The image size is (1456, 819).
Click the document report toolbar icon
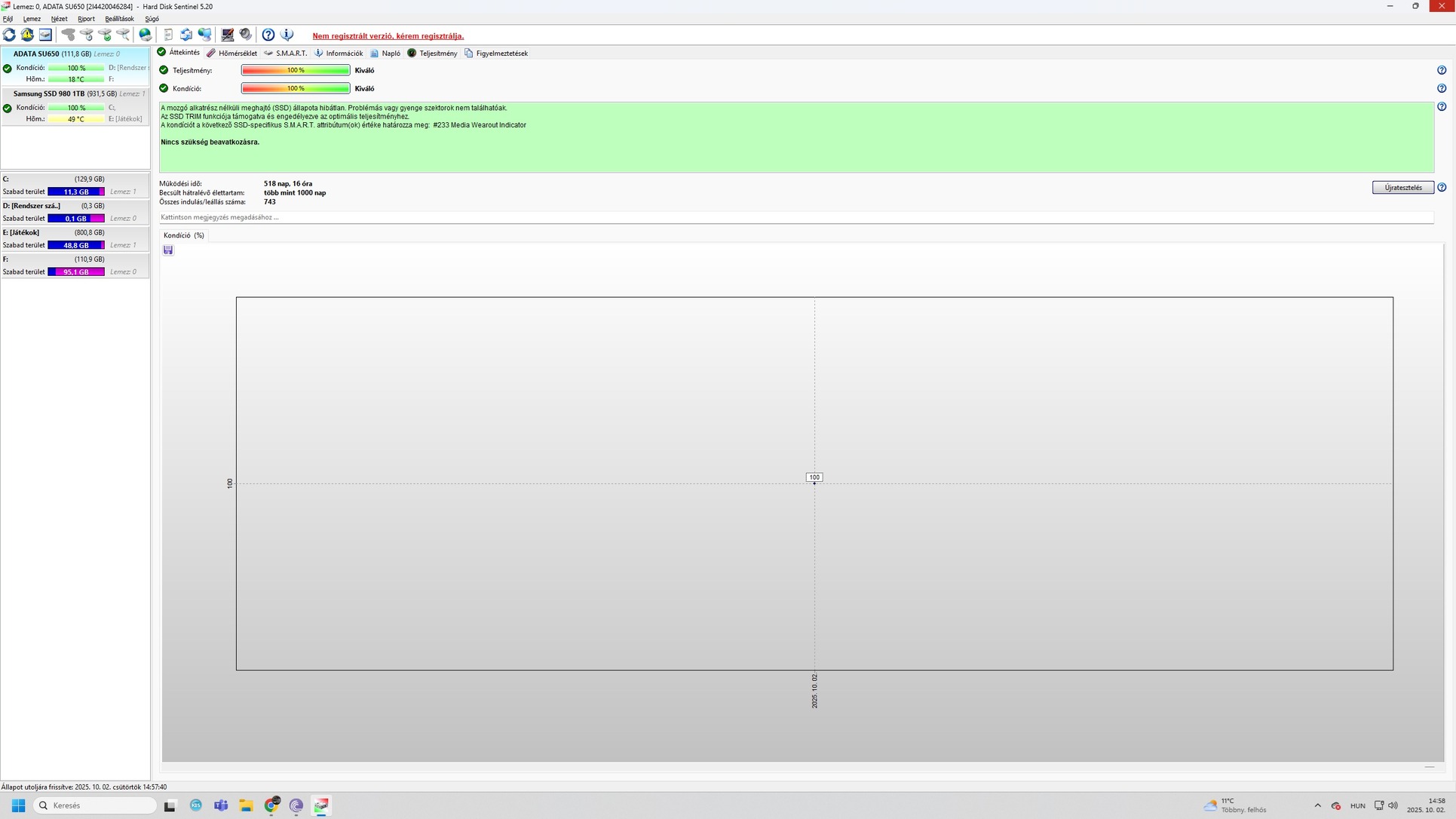tap(168, 35)
